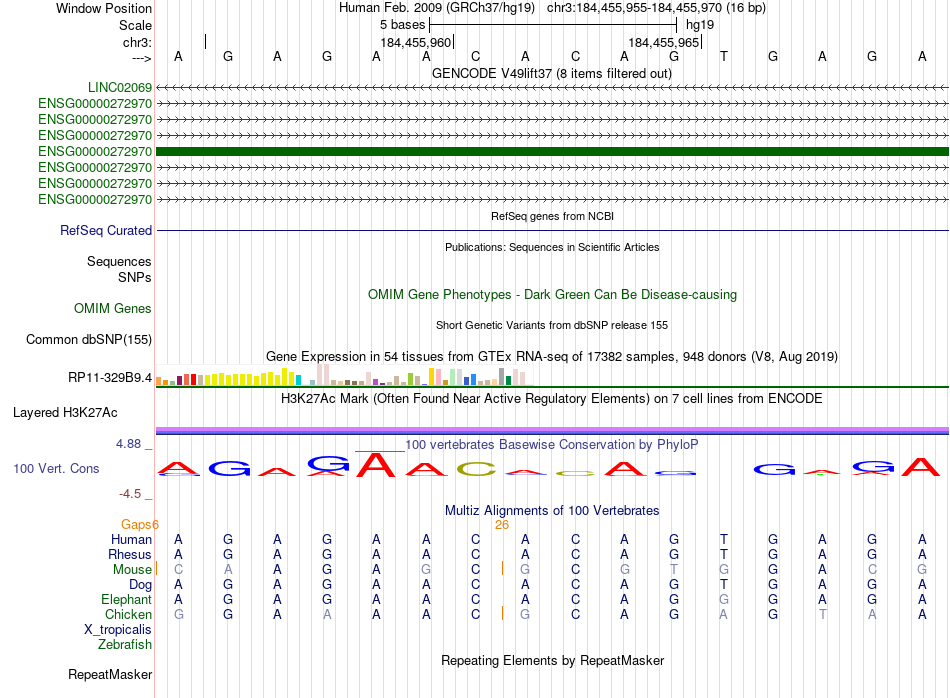The height and width of the screenshot is (698, 950).
Task: Click the Zebrafish alignment row label
Action: pyautogui.click(x=125, y=645)
